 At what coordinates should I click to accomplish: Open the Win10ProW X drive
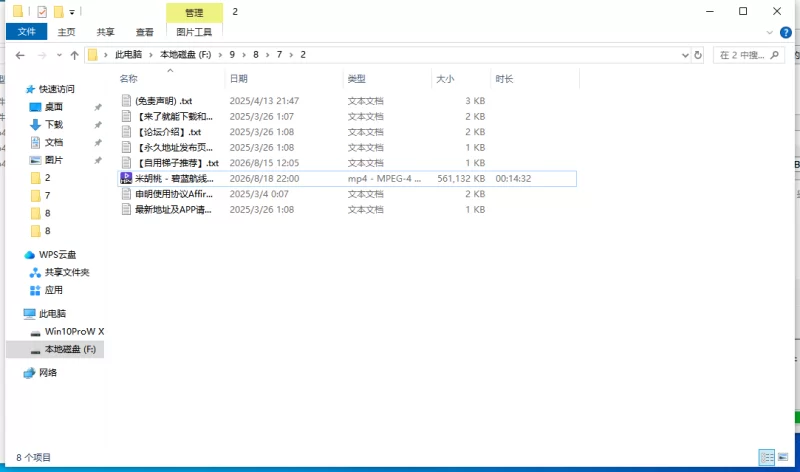(x=74, y=332)
